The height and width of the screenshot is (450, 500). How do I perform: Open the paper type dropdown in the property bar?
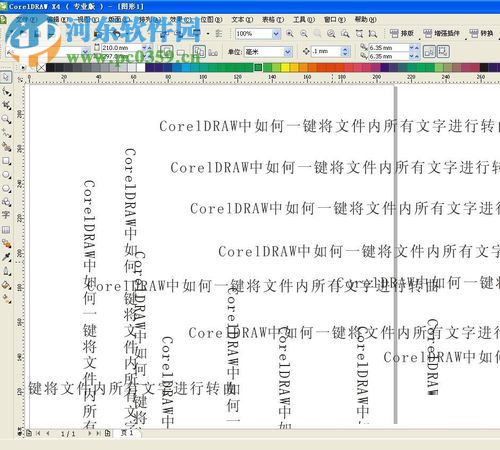pyautogui.click(x=85, y=52)
